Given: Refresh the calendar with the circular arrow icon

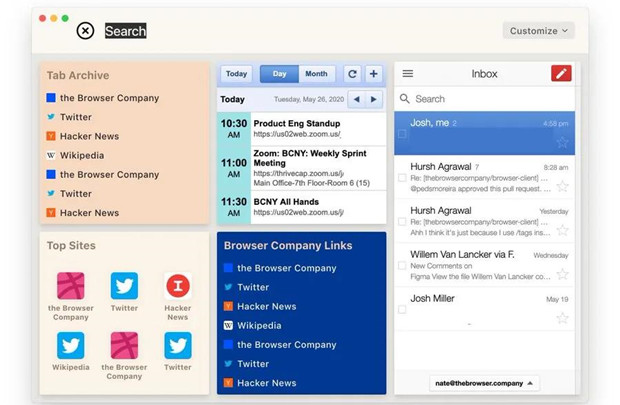Looking at the screenshot, I should click(352, 74).
